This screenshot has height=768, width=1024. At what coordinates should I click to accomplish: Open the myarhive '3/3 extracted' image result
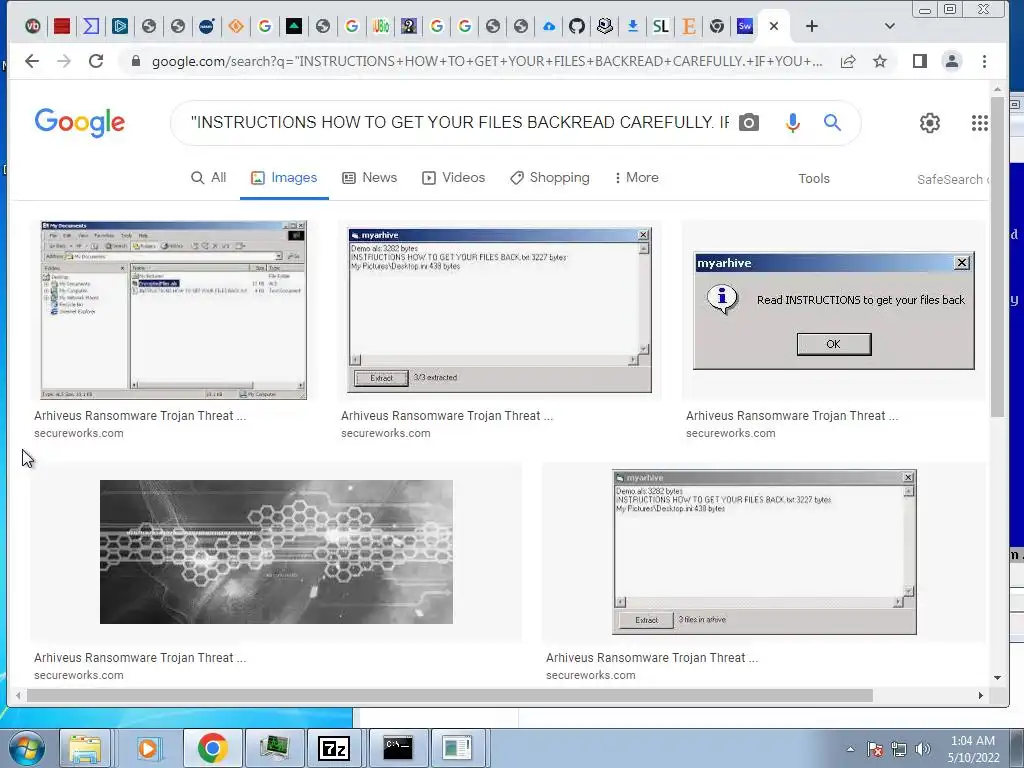coord(500,310)
